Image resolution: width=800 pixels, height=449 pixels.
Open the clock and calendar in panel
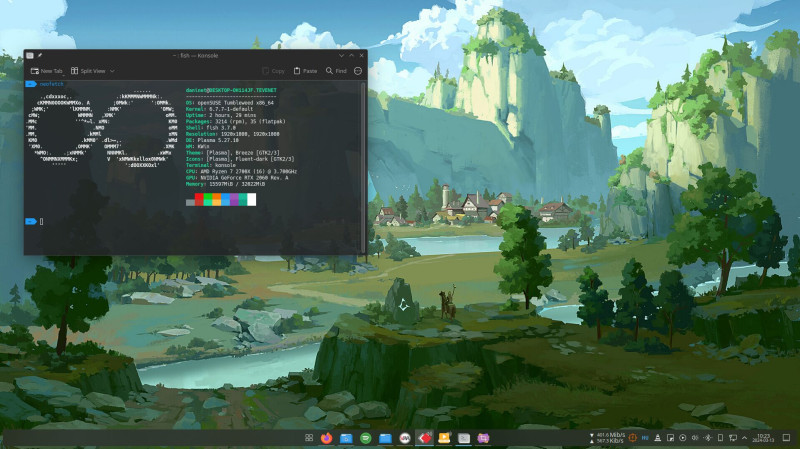tap(764, 438)
